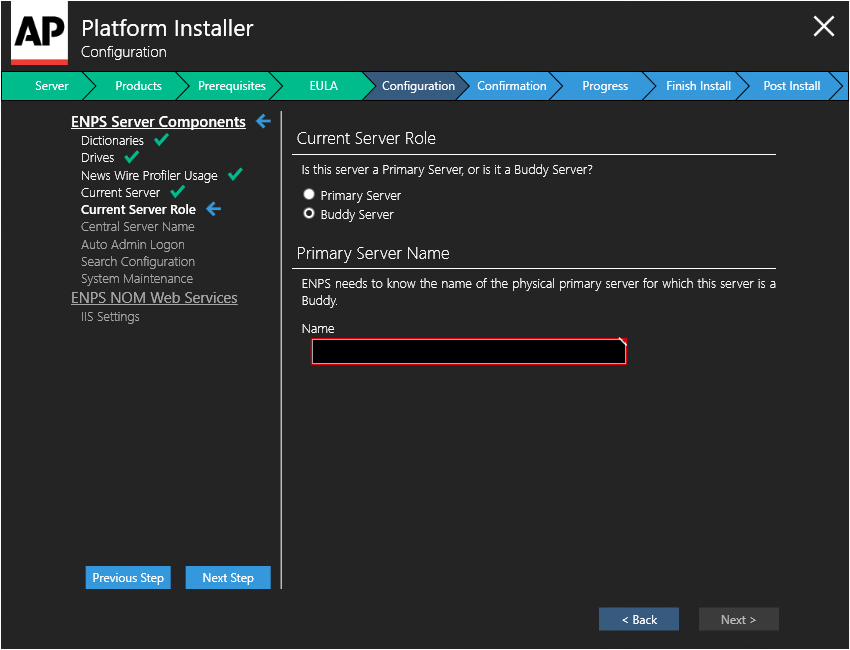The image size is (850, 650).
Task: Select the Finish Install wizard step
Action: point(698,86)
